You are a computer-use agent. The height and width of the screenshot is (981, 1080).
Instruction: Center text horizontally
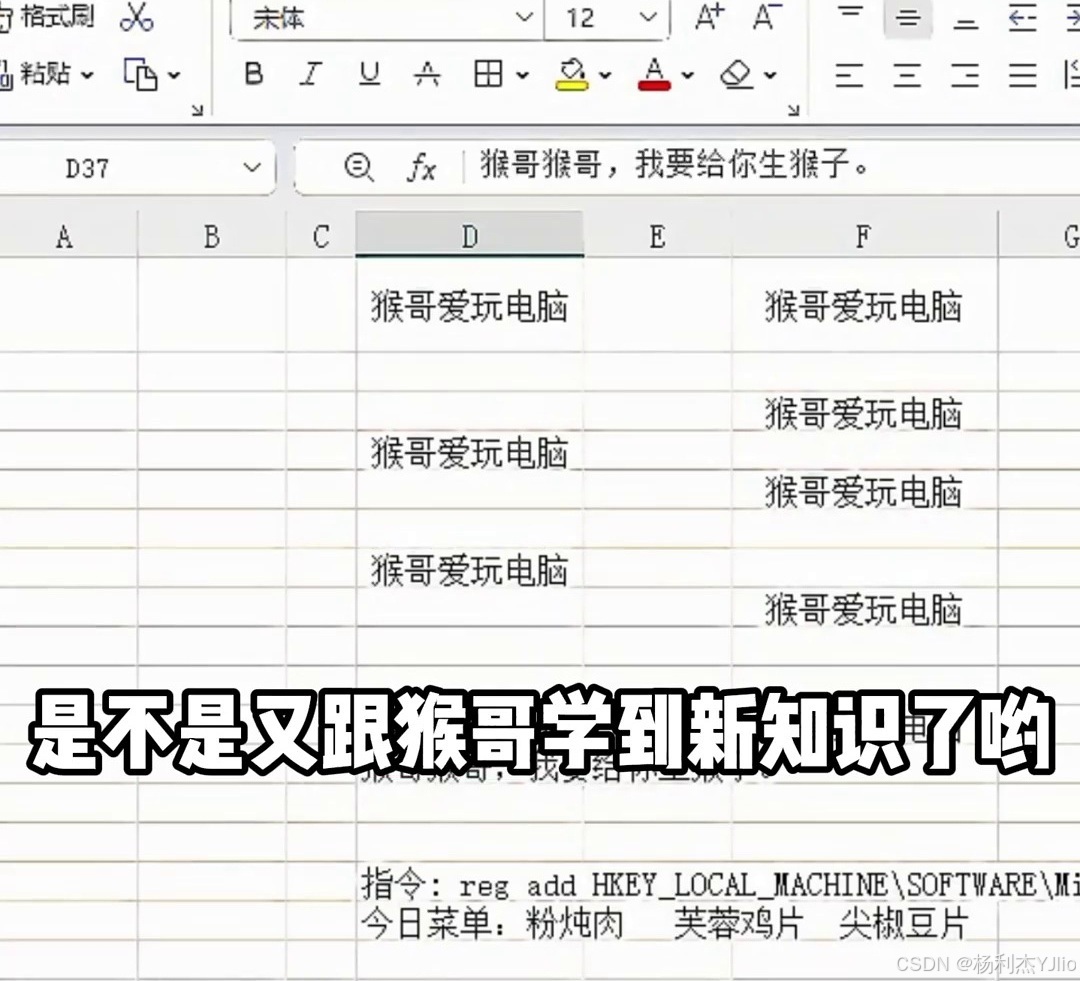pyautogui.click(x=907, y=74)
